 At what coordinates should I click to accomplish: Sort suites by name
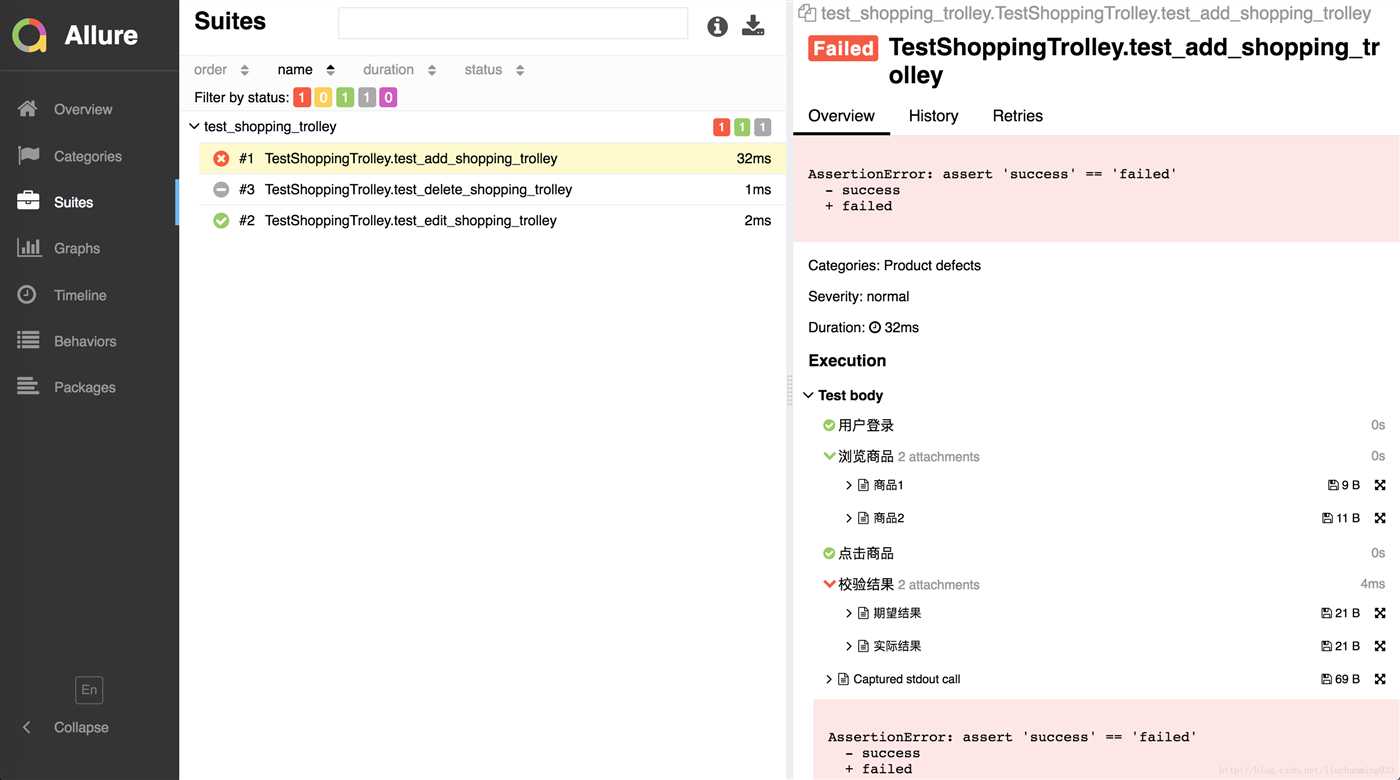306,70
